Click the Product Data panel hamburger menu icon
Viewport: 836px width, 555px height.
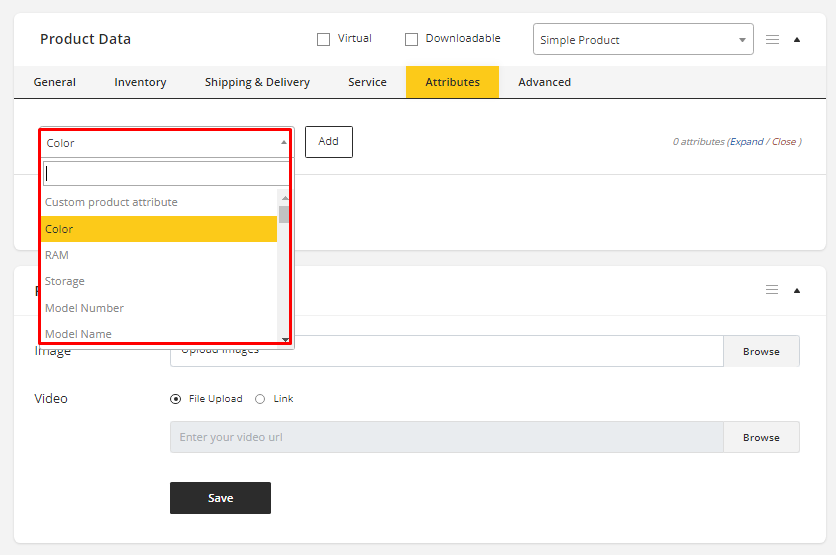click(x=772, y=40)
